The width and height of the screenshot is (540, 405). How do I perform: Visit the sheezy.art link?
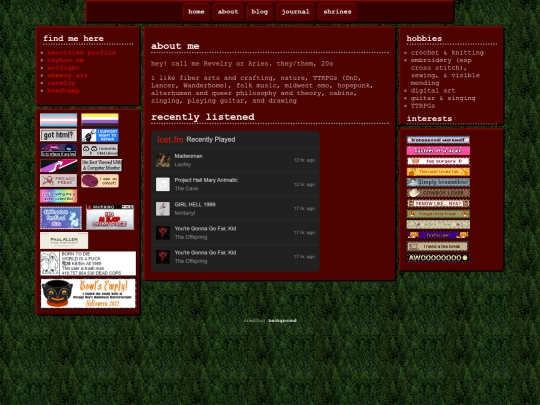point(68,75)
